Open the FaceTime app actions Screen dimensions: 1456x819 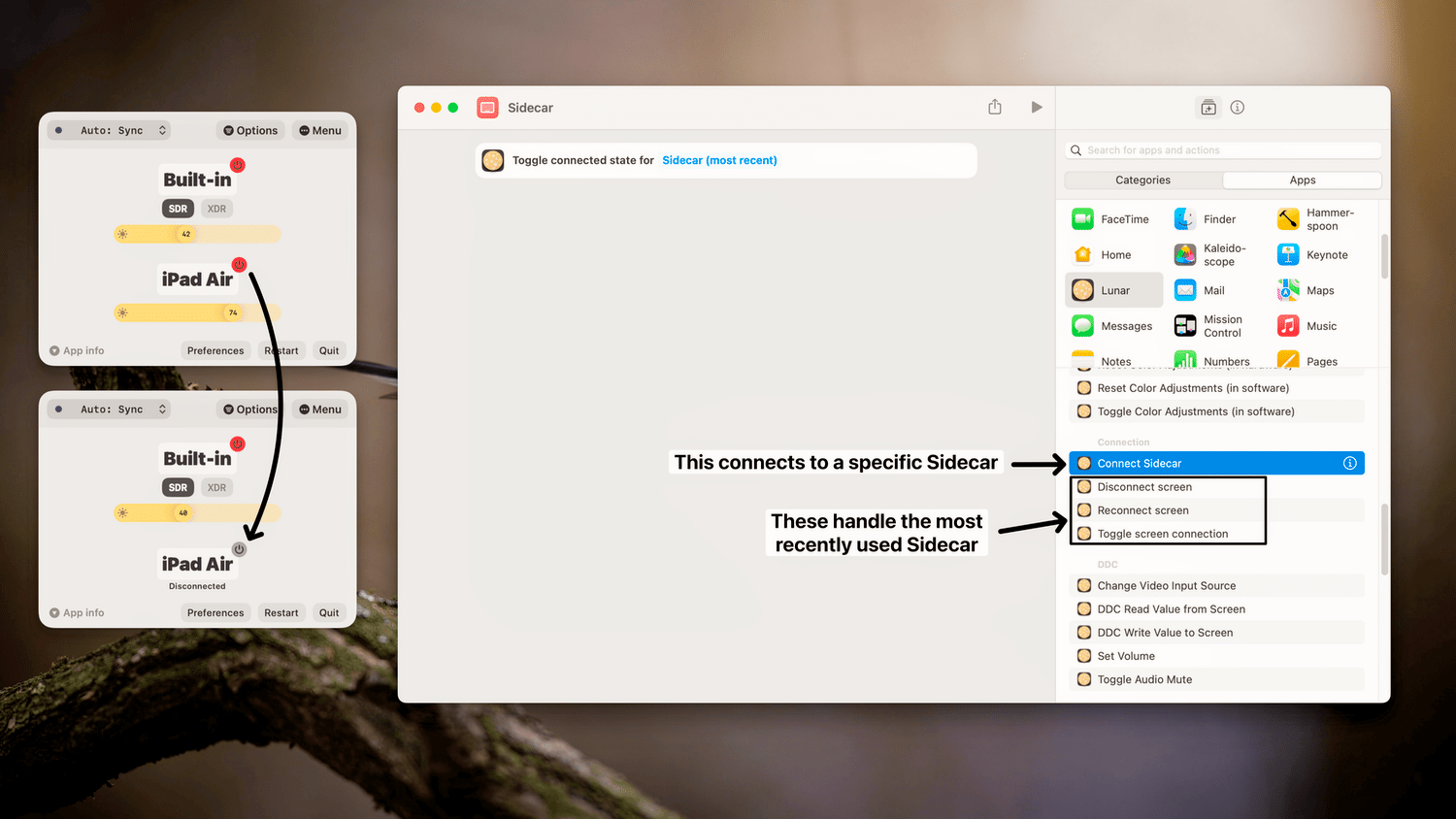(x=1111, y=219)
